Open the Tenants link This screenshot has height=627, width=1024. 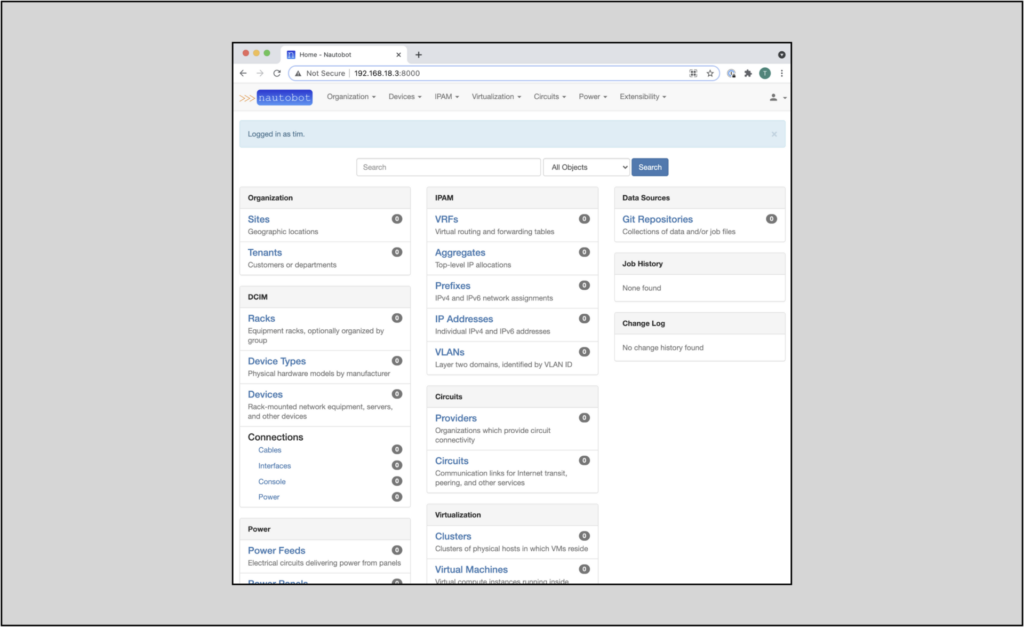point(264,253)
